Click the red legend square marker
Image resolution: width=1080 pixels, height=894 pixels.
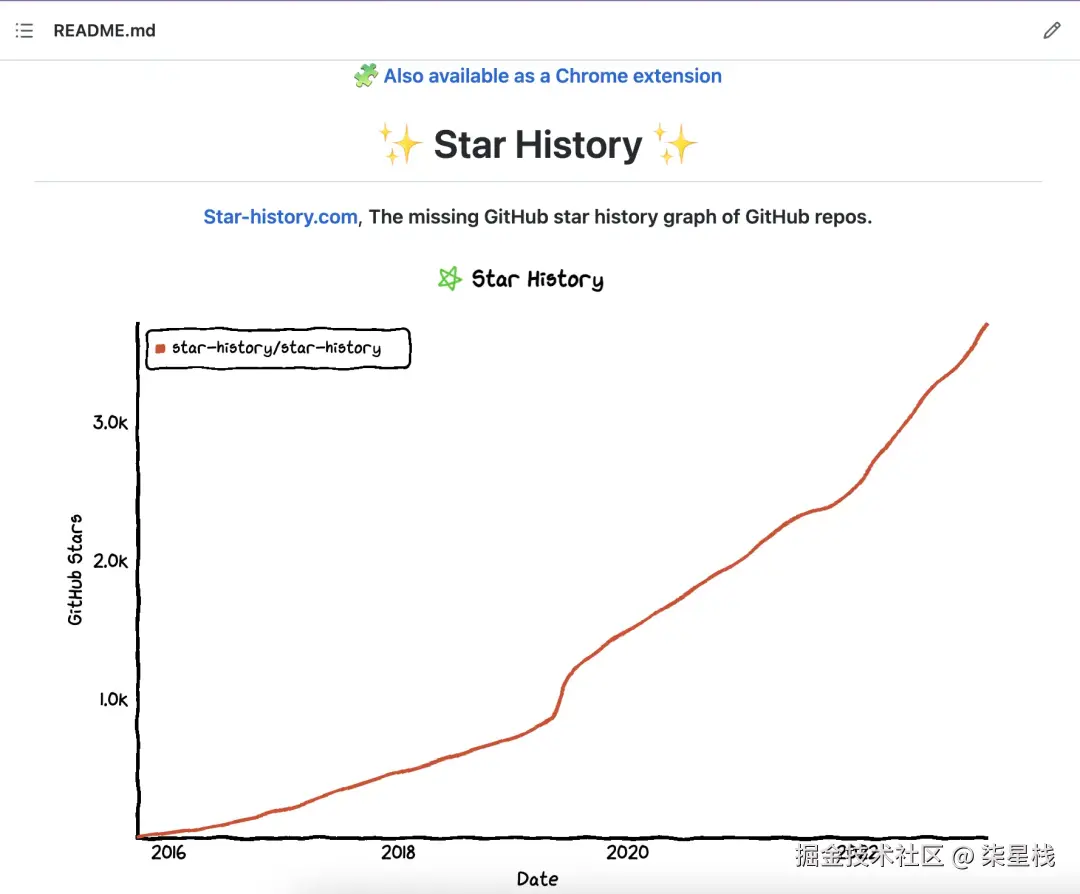[159, 348]
